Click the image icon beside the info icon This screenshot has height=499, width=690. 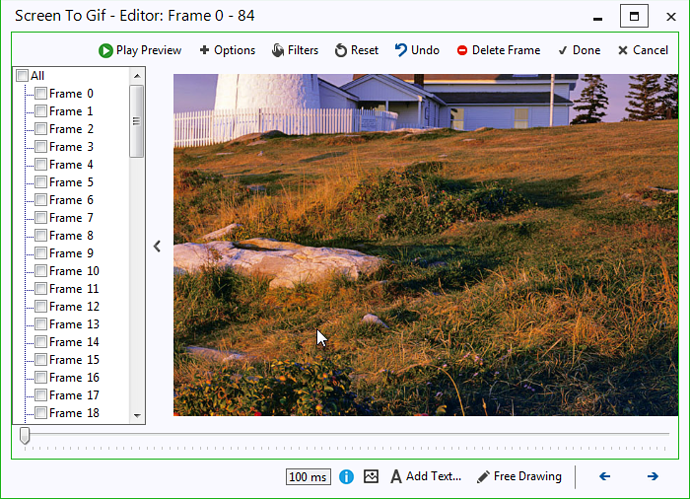(x=371, y=476)
